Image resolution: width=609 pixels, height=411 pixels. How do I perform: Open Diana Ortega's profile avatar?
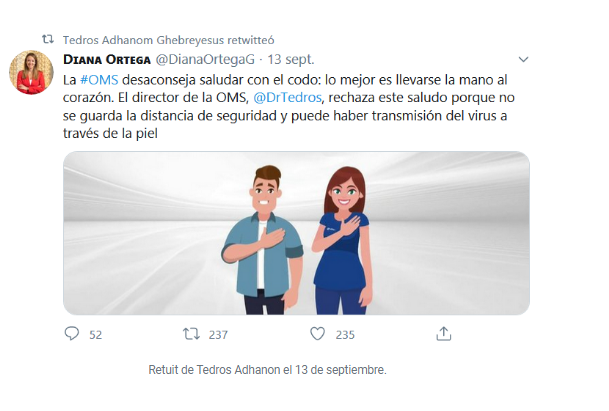[31, 72]
